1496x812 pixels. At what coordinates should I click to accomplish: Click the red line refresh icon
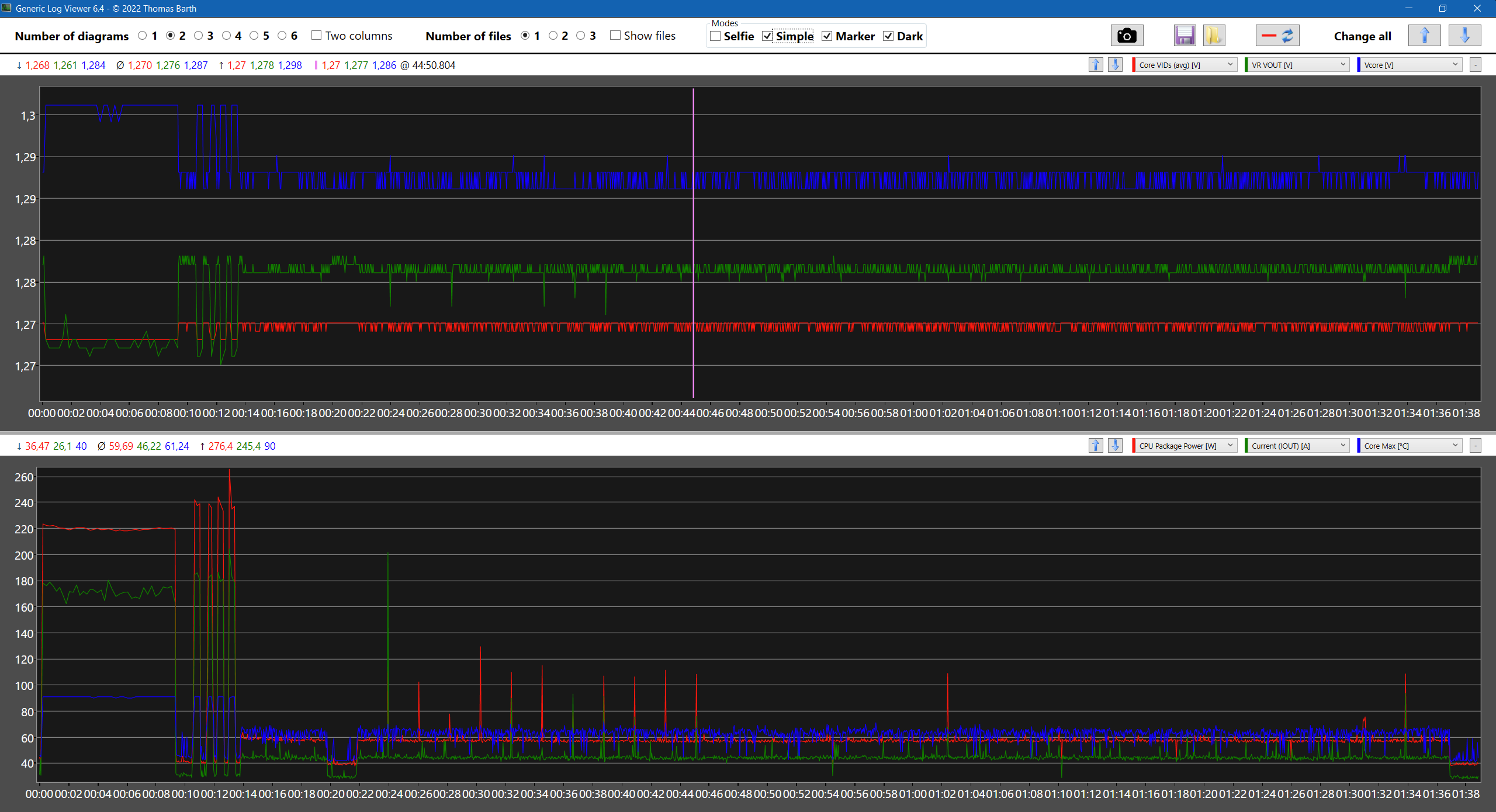click(x=1277, y=36)
